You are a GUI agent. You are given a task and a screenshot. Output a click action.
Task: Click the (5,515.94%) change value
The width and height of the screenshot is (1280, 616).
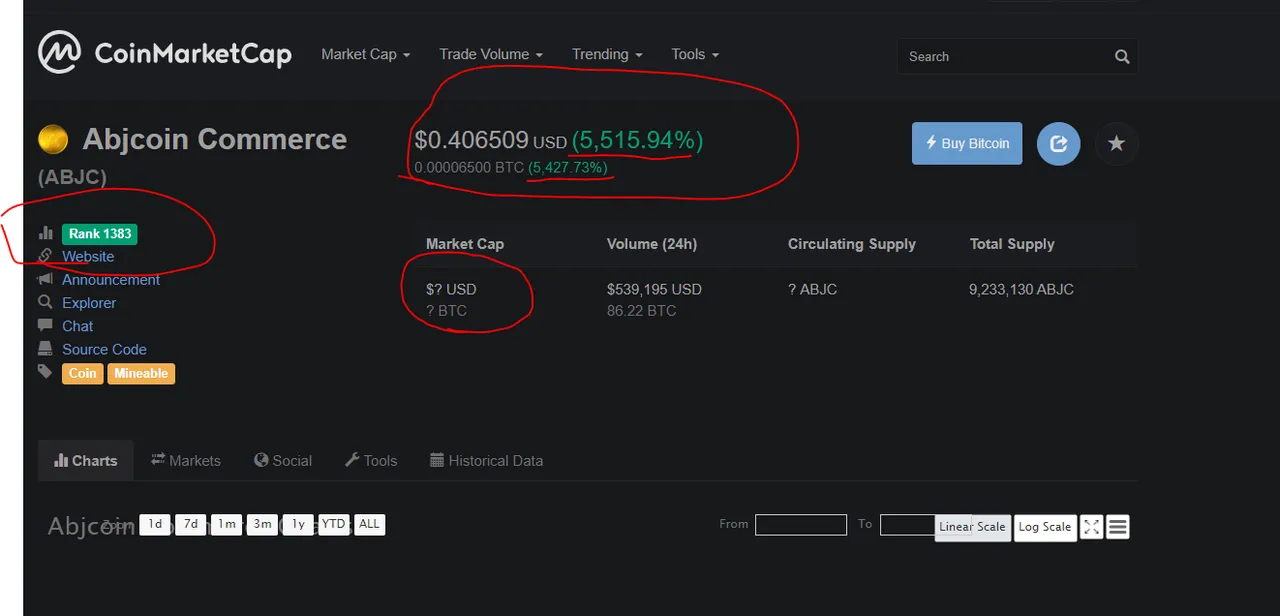(x=637, y=141)
